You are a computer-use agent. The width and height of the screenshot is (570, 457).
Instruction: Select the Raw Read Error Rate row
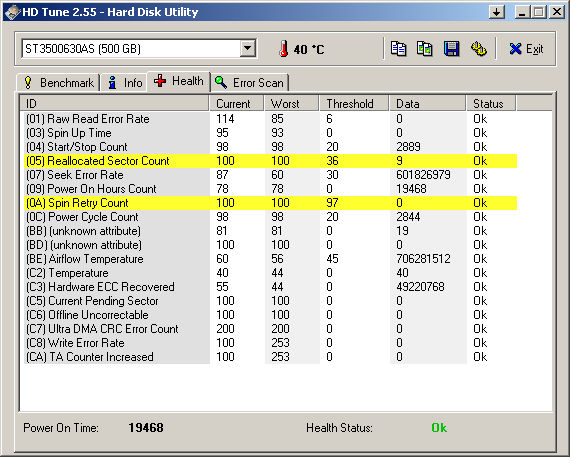pyautogui.click(x=270, y=119)
